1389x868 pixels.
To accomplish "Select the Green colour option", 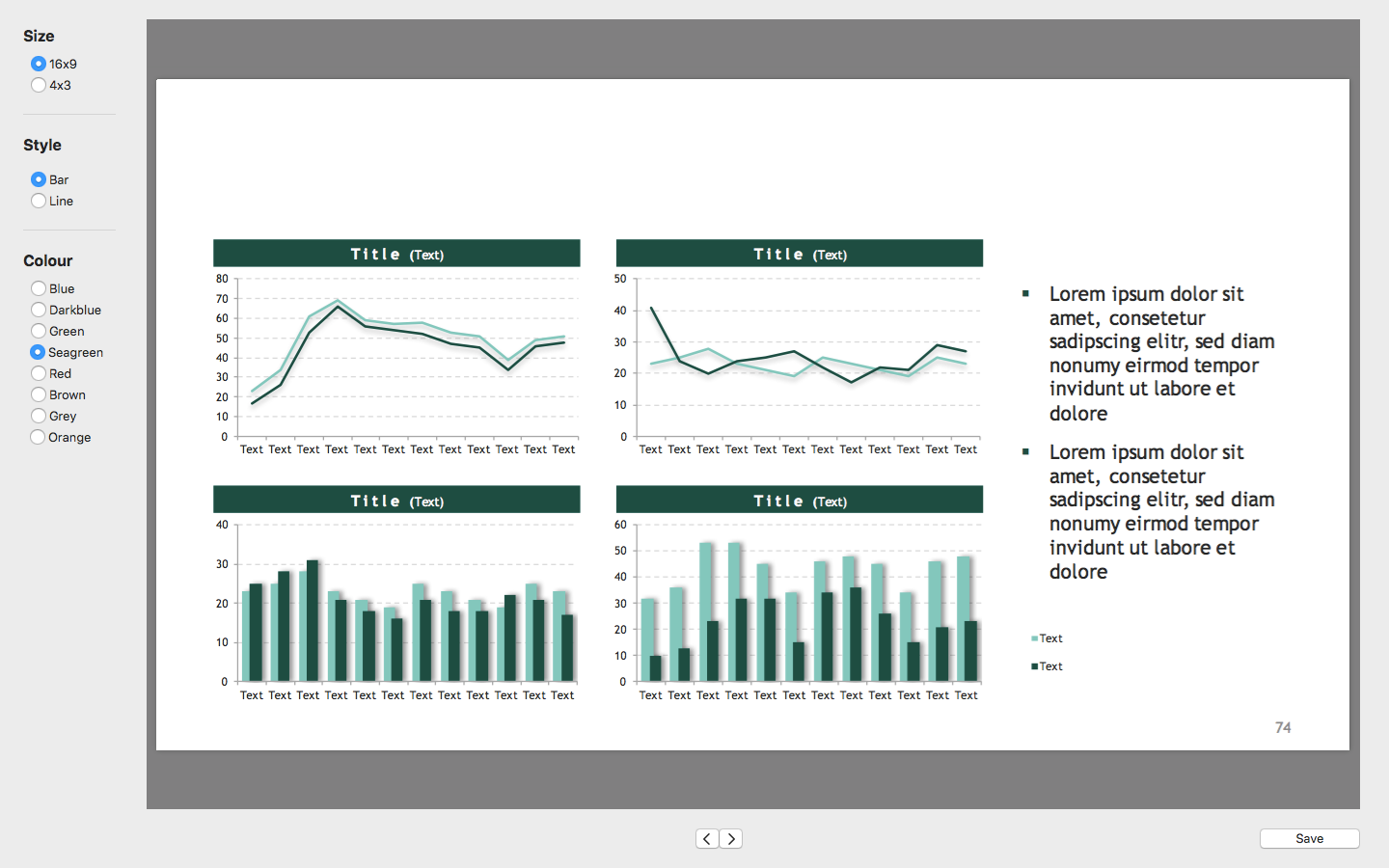I will 39,331.
